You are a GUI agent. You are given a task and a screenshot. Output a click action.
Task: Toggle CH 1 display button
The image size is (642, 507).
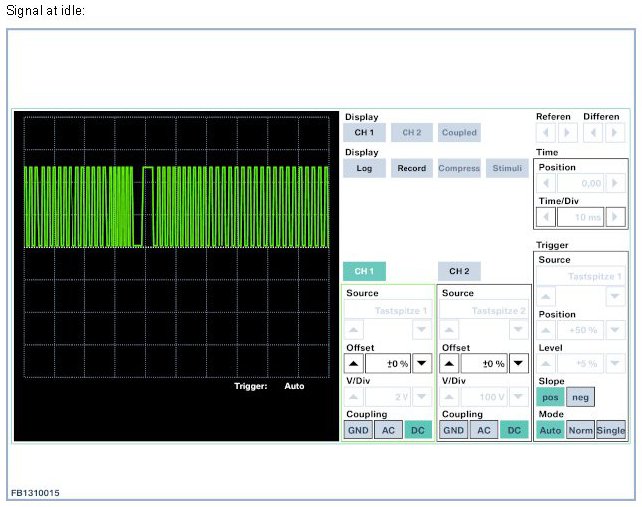pyautogui.click(x=364, y=132)
